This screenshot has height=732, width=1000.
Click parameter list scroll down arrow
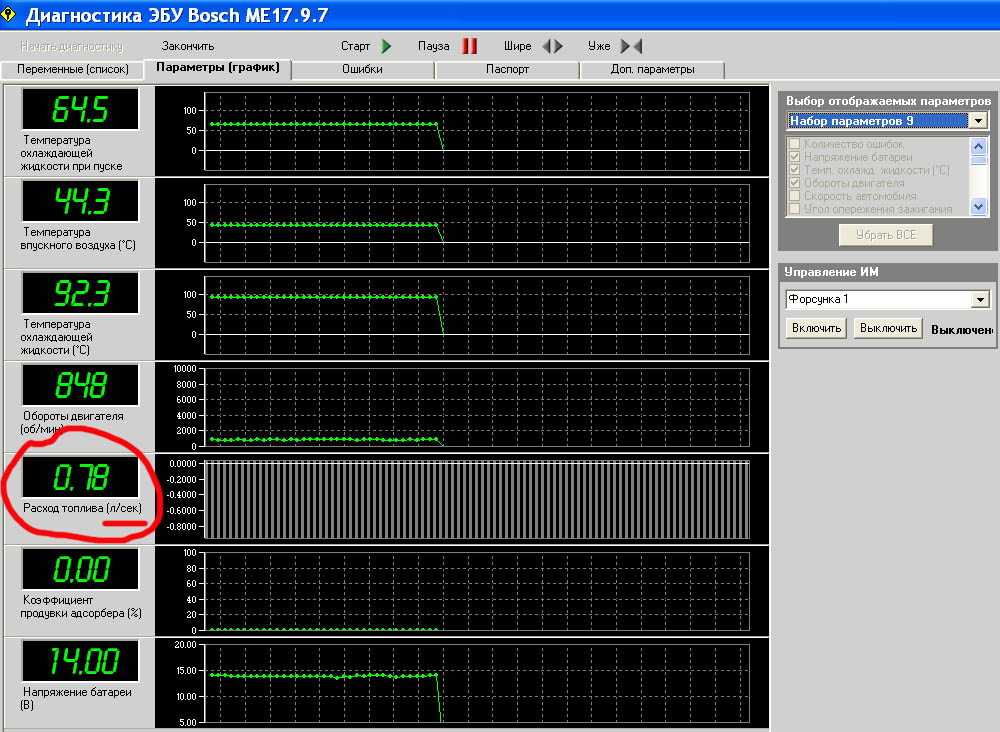coord(978,206)
